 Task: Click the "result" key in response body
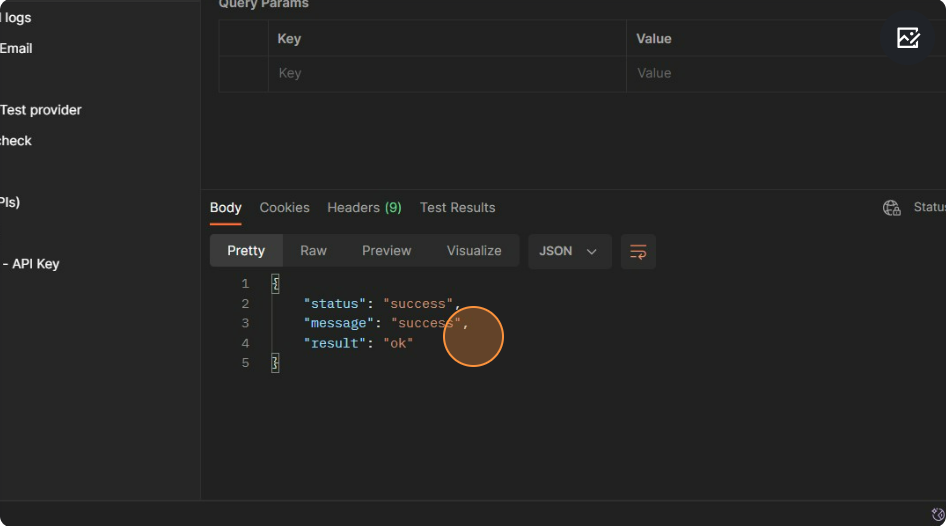(332, 343)
